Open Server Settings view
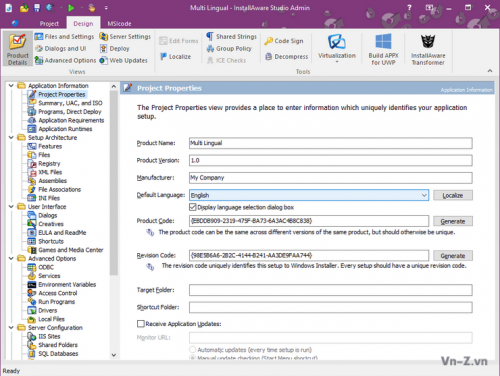This screenshot has height=376, width=500. (125, 37)
